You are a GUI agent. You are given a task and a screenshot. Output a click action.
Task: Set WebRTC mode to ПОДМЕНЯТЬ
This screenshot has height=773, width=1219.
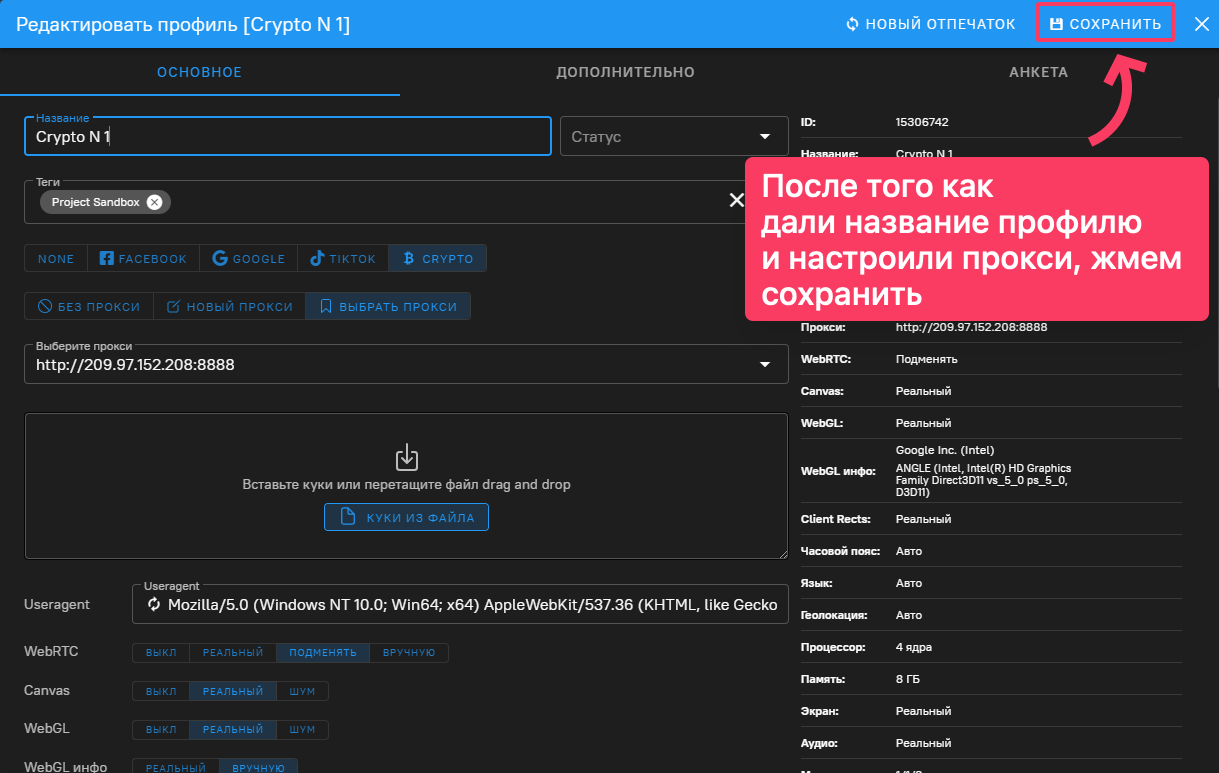tap(322, 652)
